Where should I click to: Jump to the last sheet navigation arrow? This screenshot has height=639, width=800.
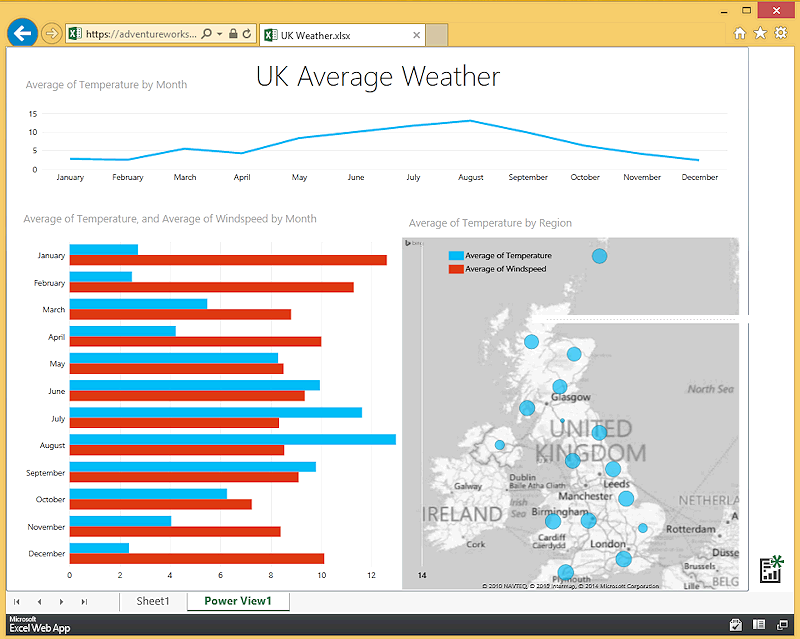(x=84, y=602)
